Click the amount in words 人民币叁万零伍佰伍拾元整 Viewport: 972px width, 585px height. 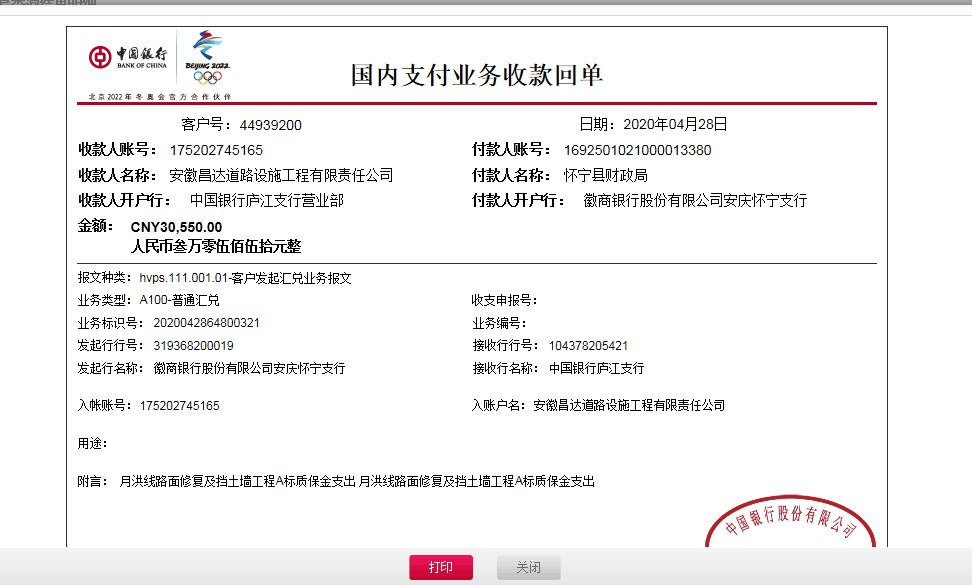[216, 245]
